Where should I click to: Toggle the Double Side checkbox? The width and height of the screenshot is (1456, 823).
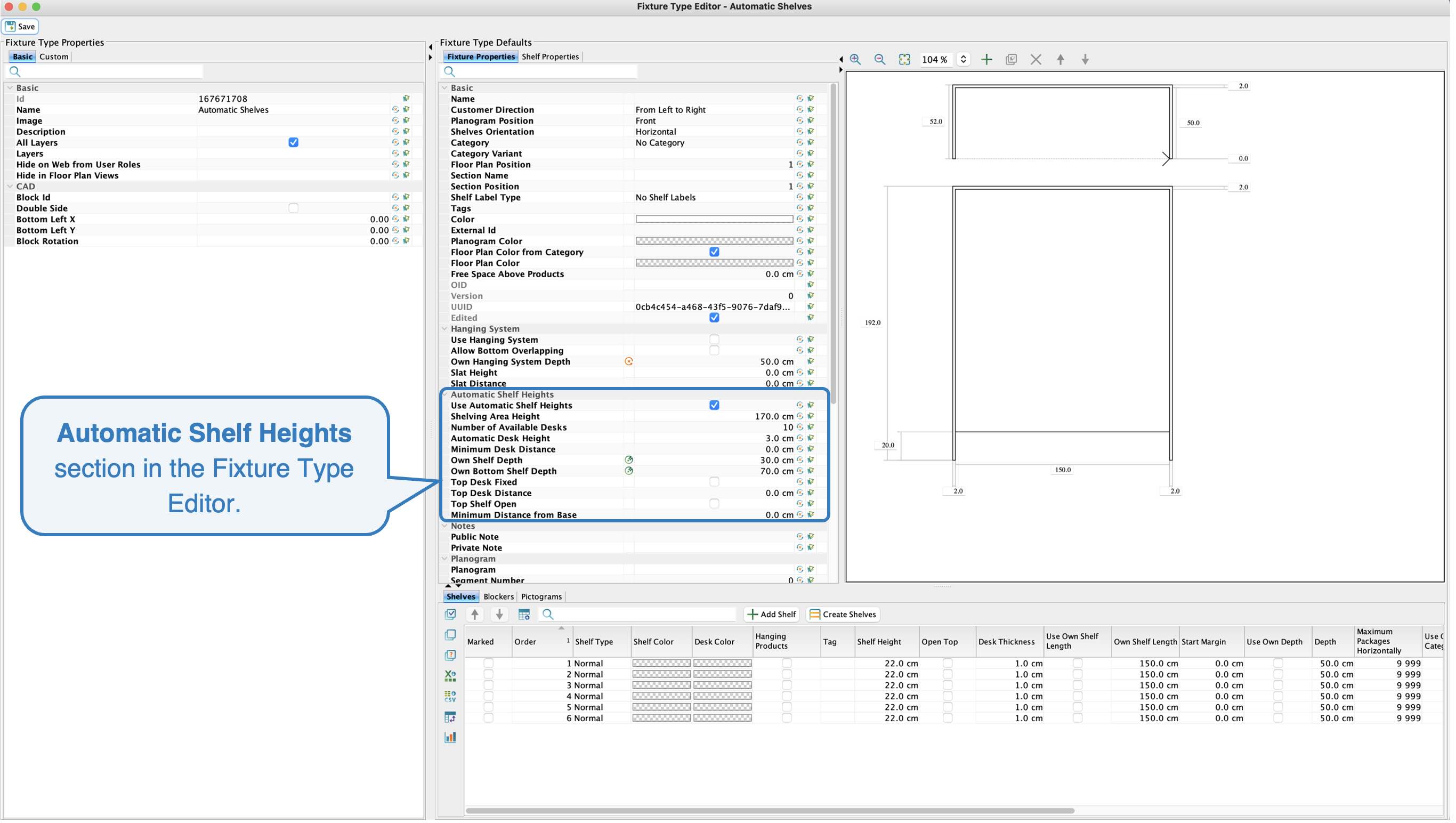click(x=294, y=208)
